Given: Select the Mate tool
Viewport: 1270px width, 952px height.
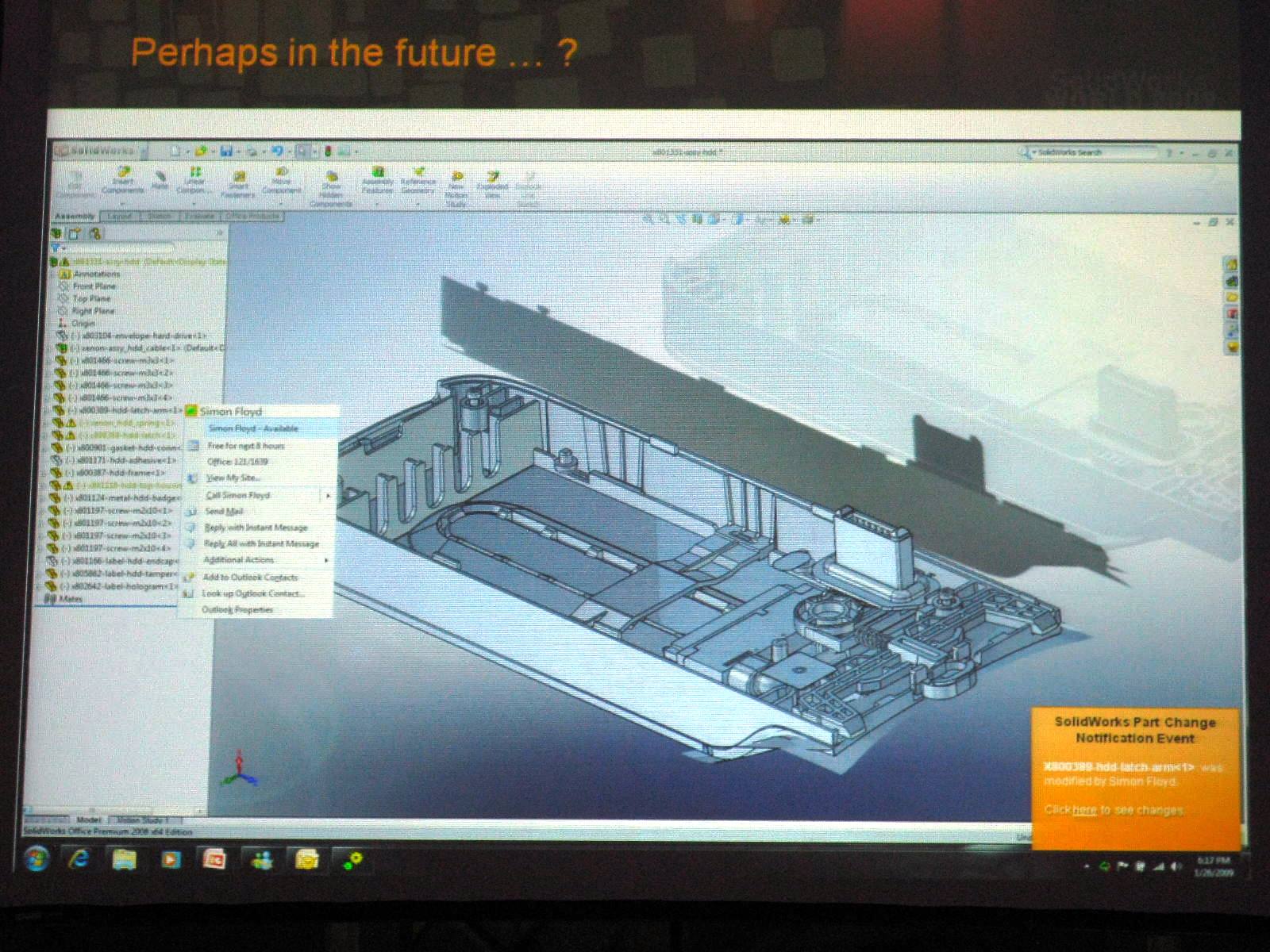Looking at the screenshot, I should tap(160, 180).
